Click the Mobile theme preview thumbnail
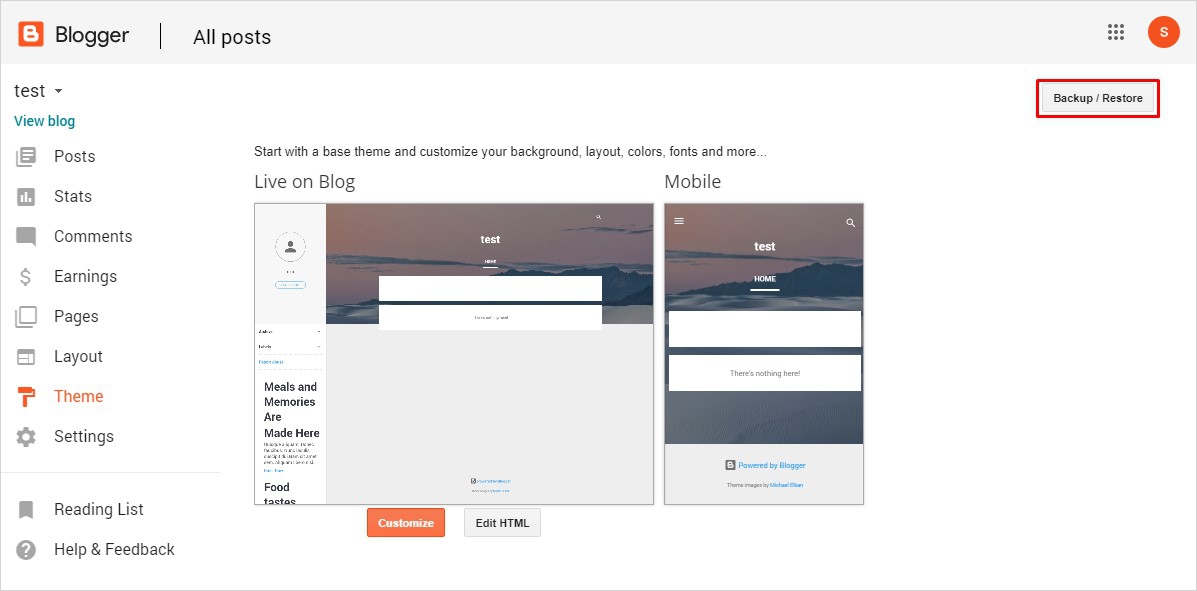1197x591 pixels. coord(764,354)
